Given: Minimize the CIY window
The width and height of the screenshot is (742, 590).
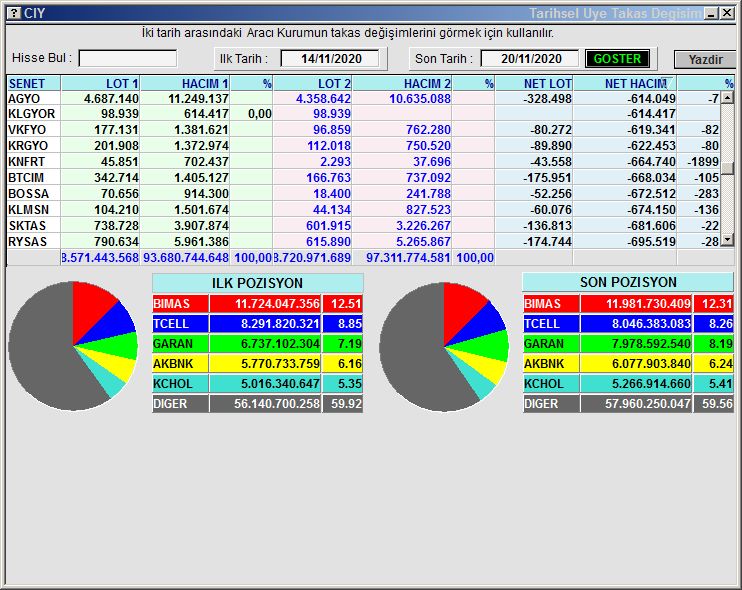Looking at the screenshot, I should tap(711, 13).
